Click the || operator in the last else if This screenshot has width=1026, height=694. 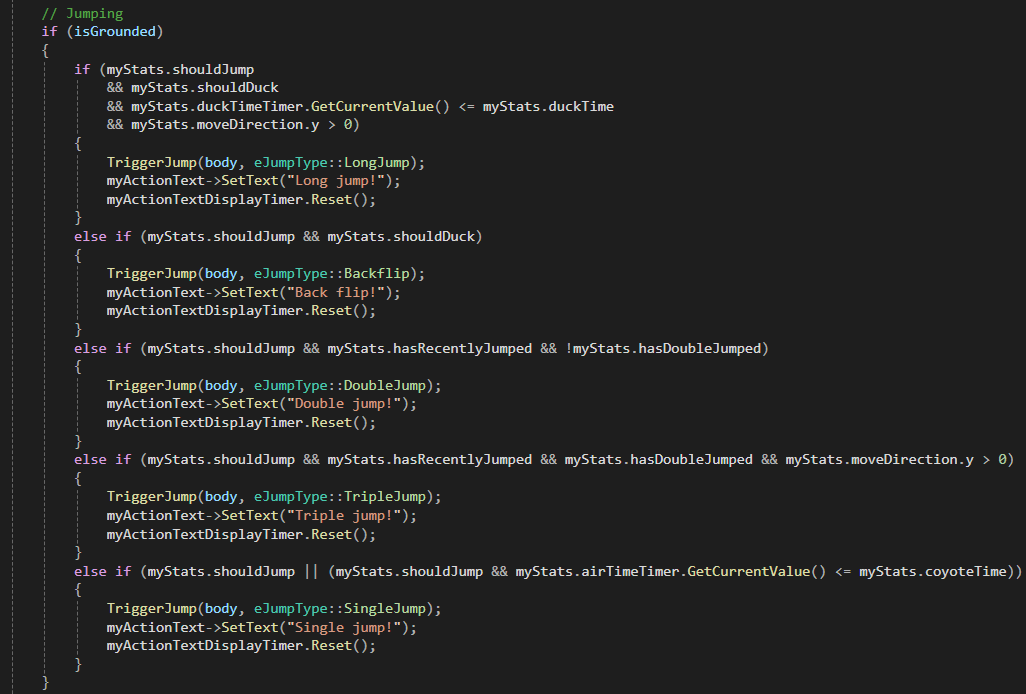[311, 572]
